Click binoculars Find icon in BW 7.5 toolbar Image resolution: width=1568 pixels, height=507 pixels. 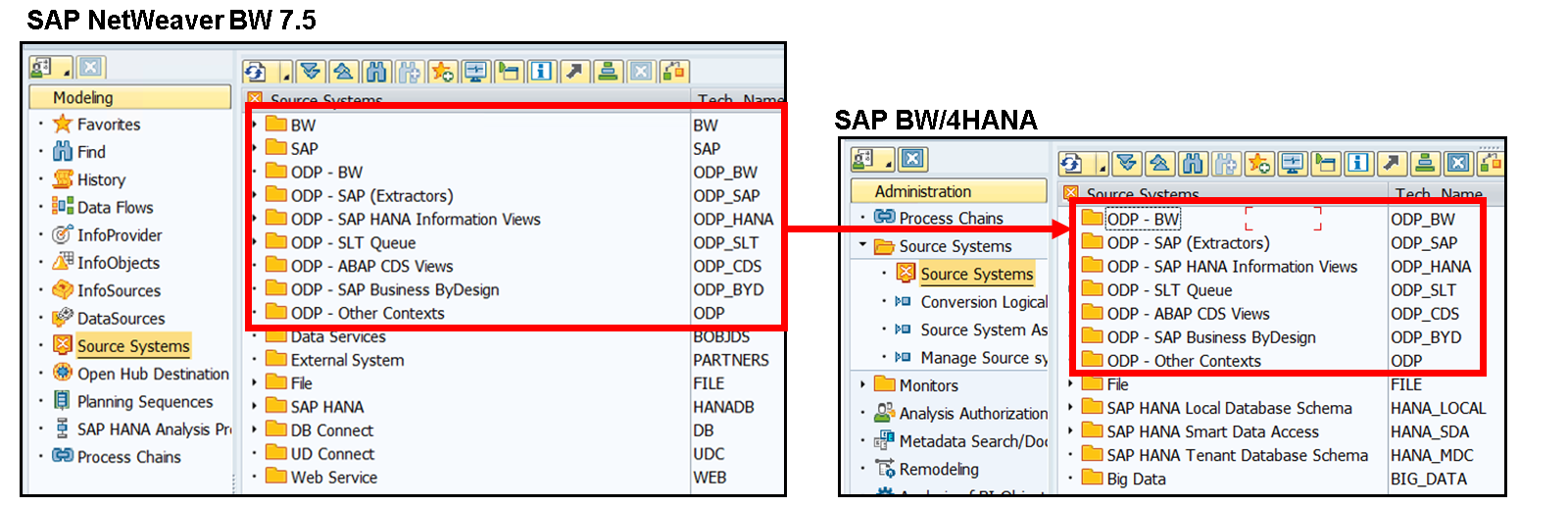tap(375, 72)
